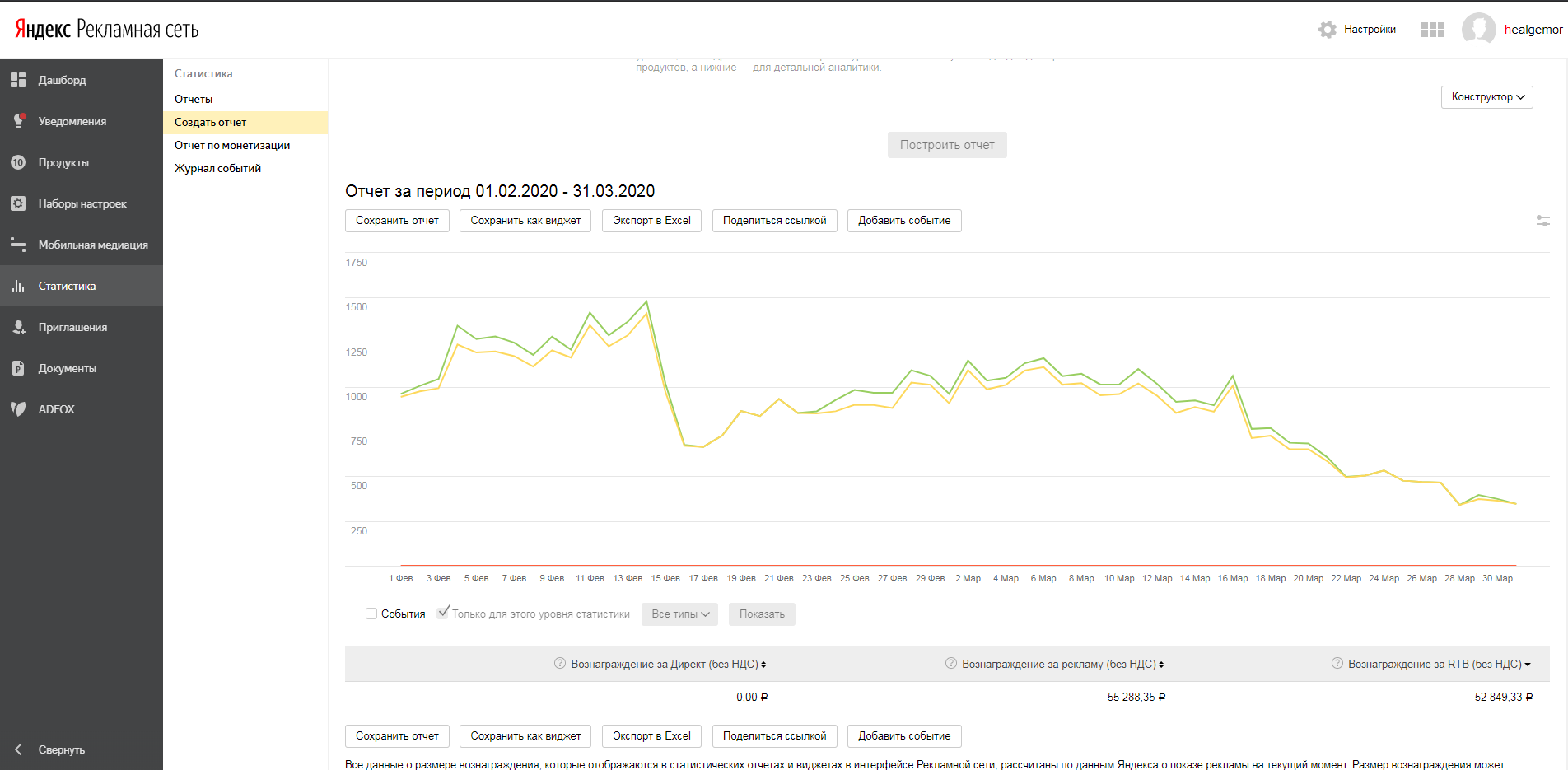Expand the Конструктор dropdown
Viewport: 1568px width, 770px height.
pos(1486,97)
